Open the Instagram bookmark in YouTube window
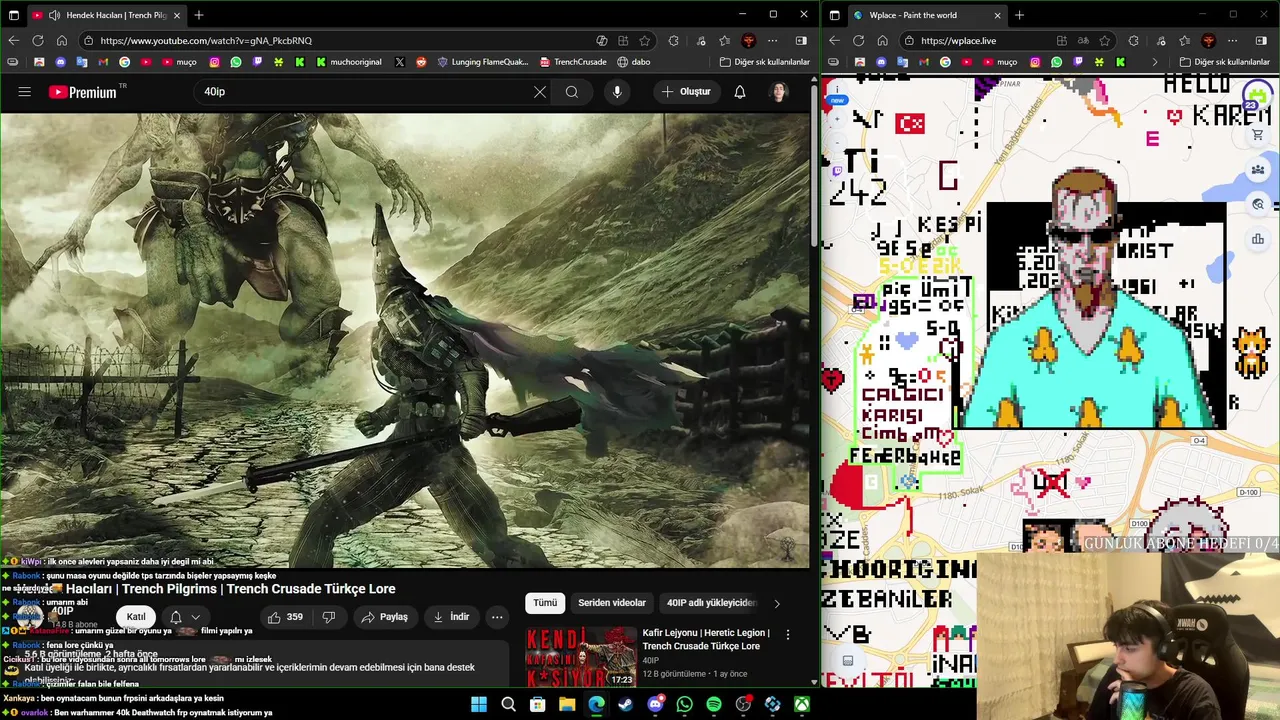The height and width of the screenshot is (720, 1280). pyautogui.click(x=214, y=62)
